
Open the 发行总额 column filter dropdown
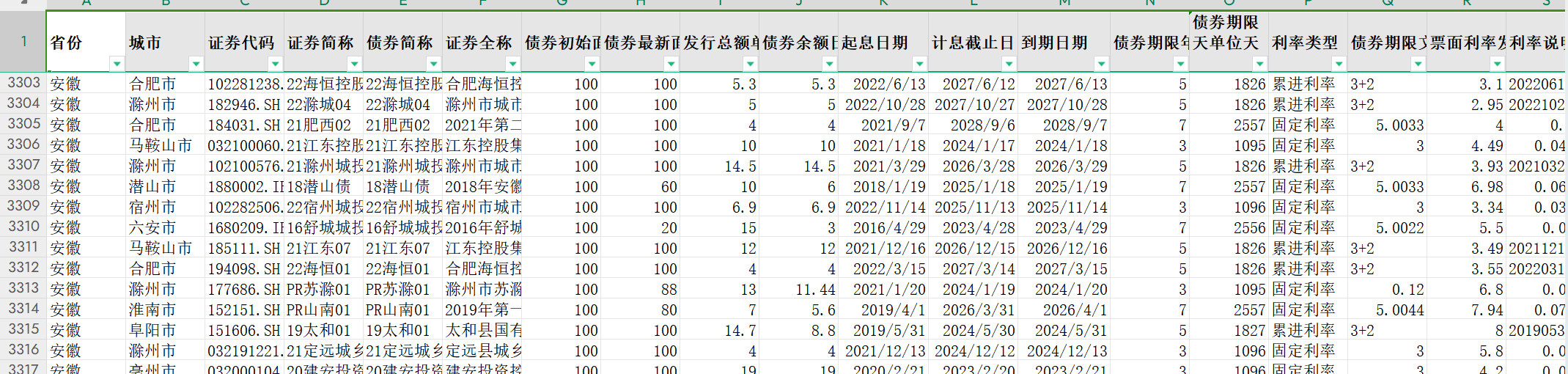click(x=750, y=64)
